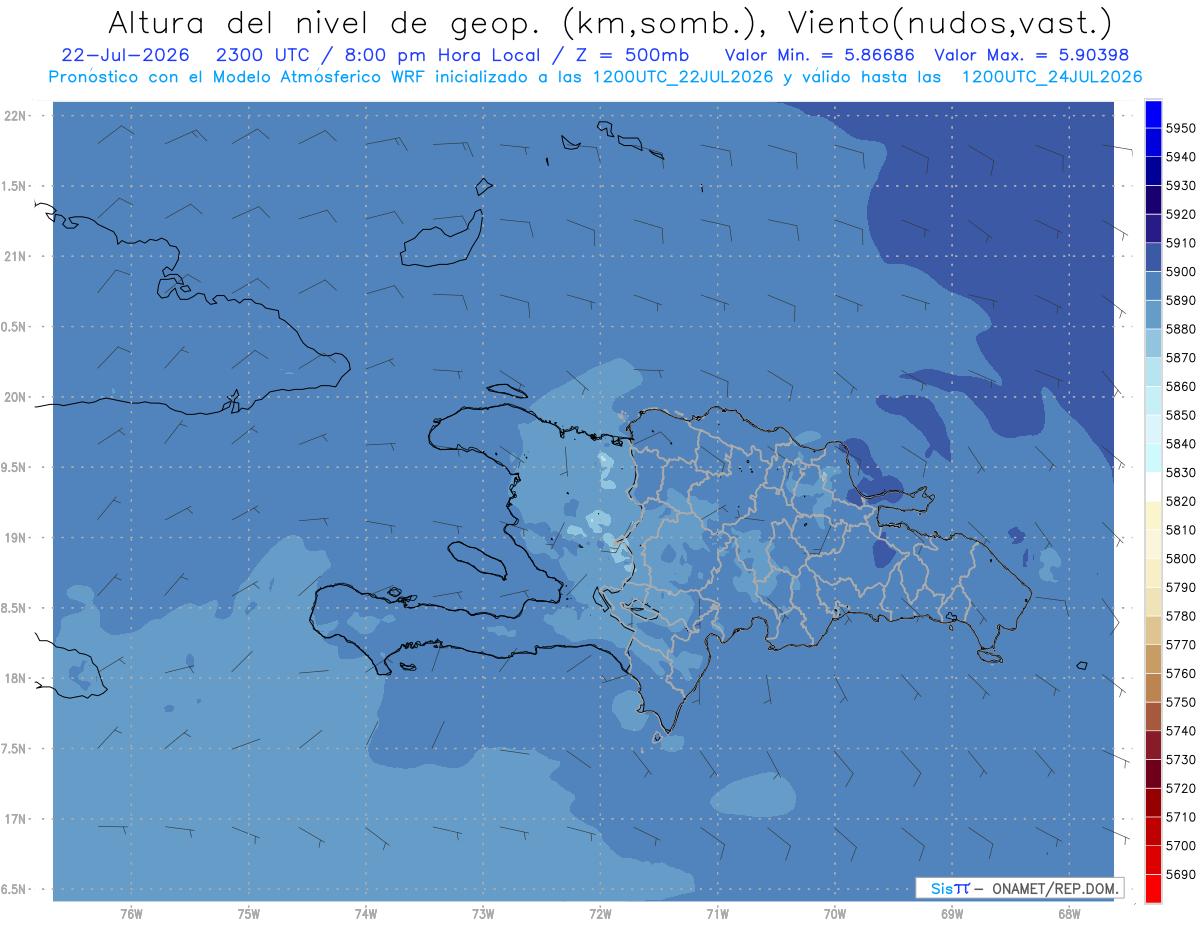Click the 70W longitude label
Screen dimensions: 1200x927
[835, 913]
